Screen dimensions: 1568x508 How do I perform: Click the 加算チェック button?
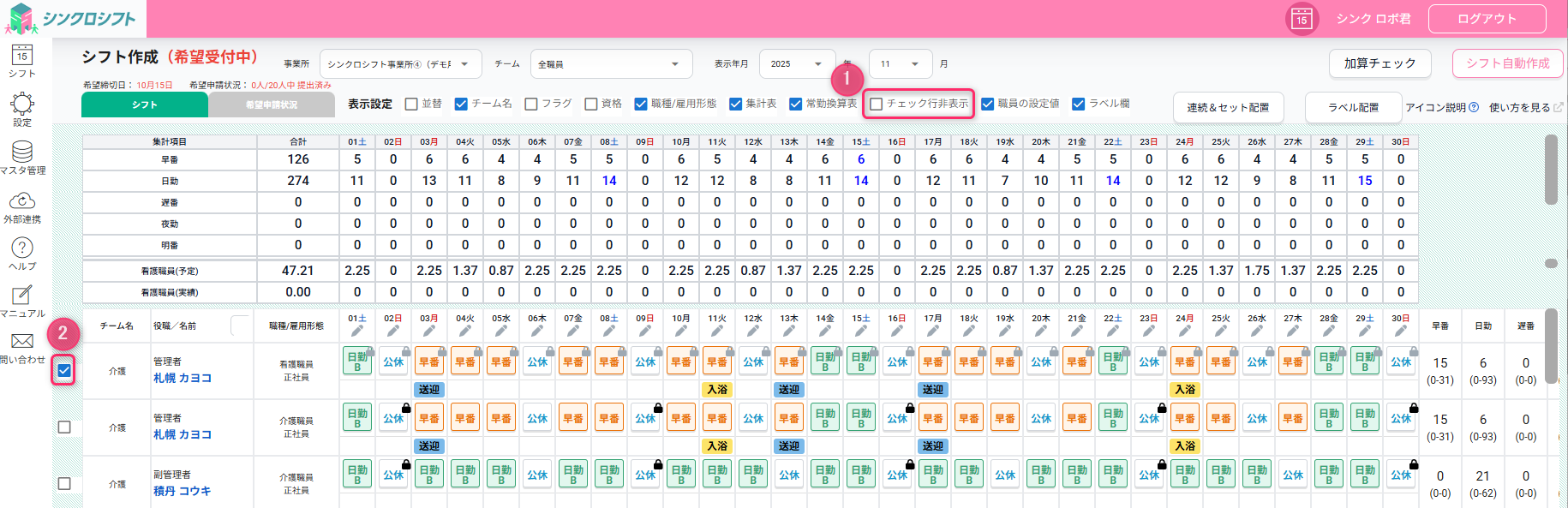click(1379, 63)
